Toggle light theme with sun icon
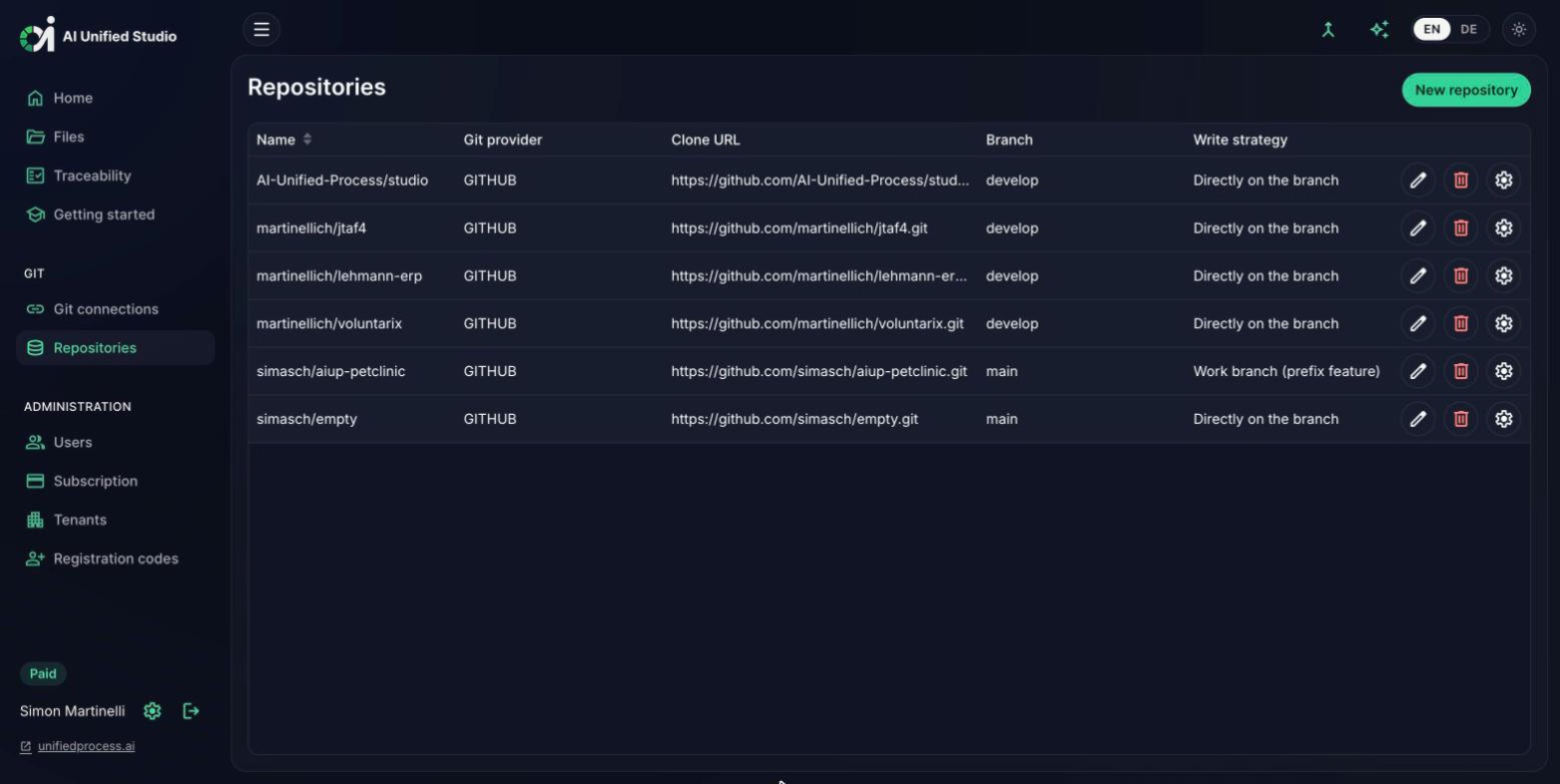1560x784 pixels. click(x=1519, y=30)
